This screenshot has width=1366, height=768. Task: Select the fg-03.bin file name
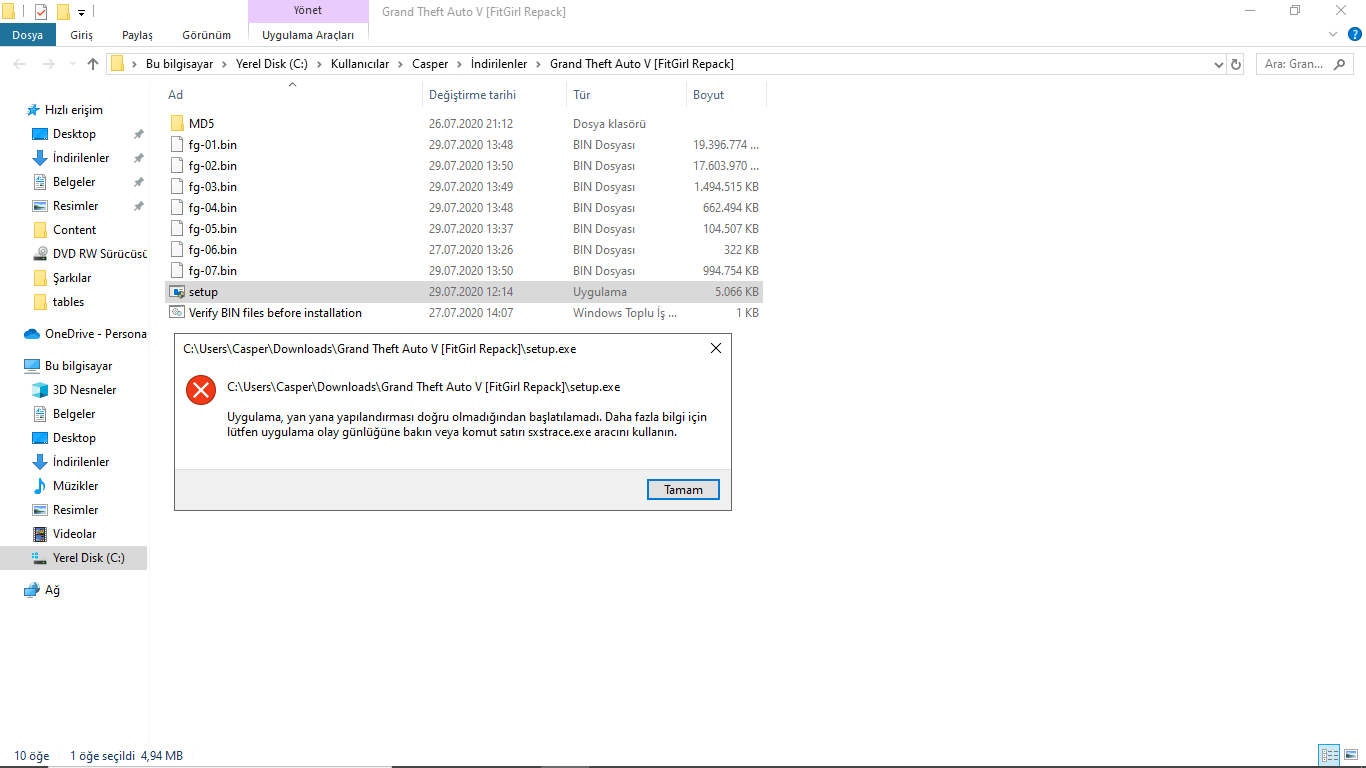213,187
